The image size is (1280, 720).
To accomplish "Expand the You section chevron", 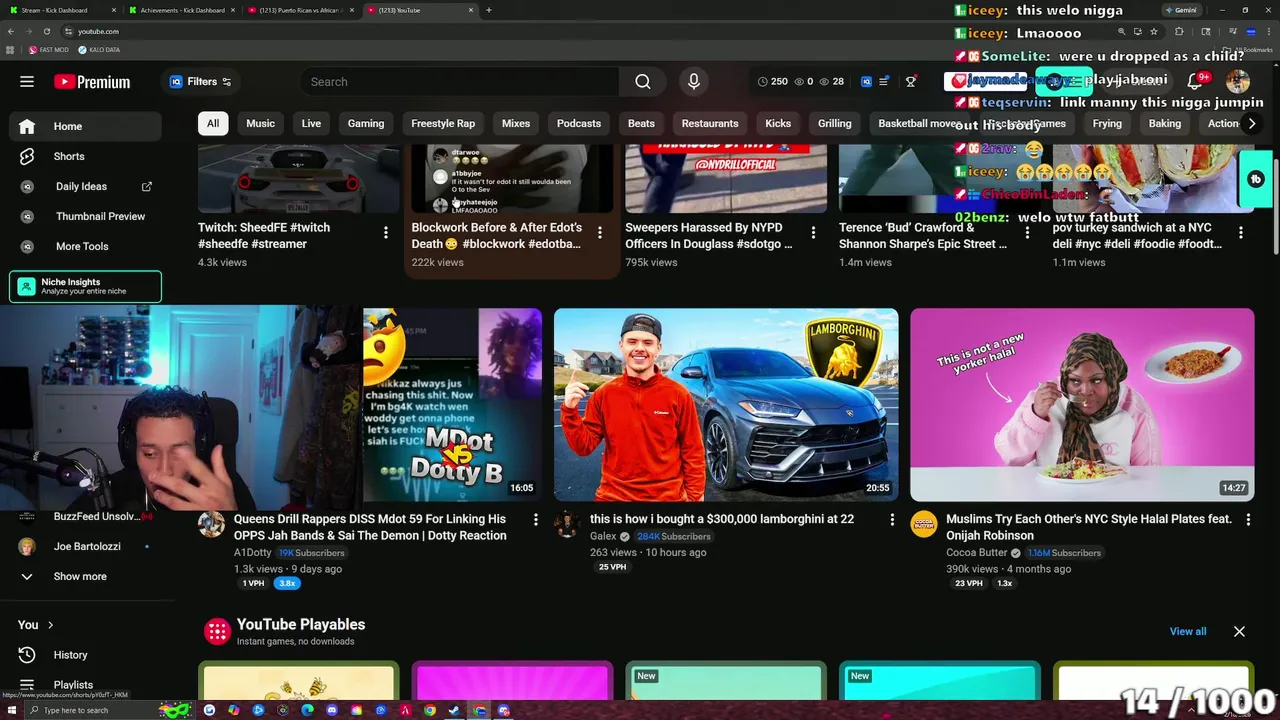I will tap(51, 625).
